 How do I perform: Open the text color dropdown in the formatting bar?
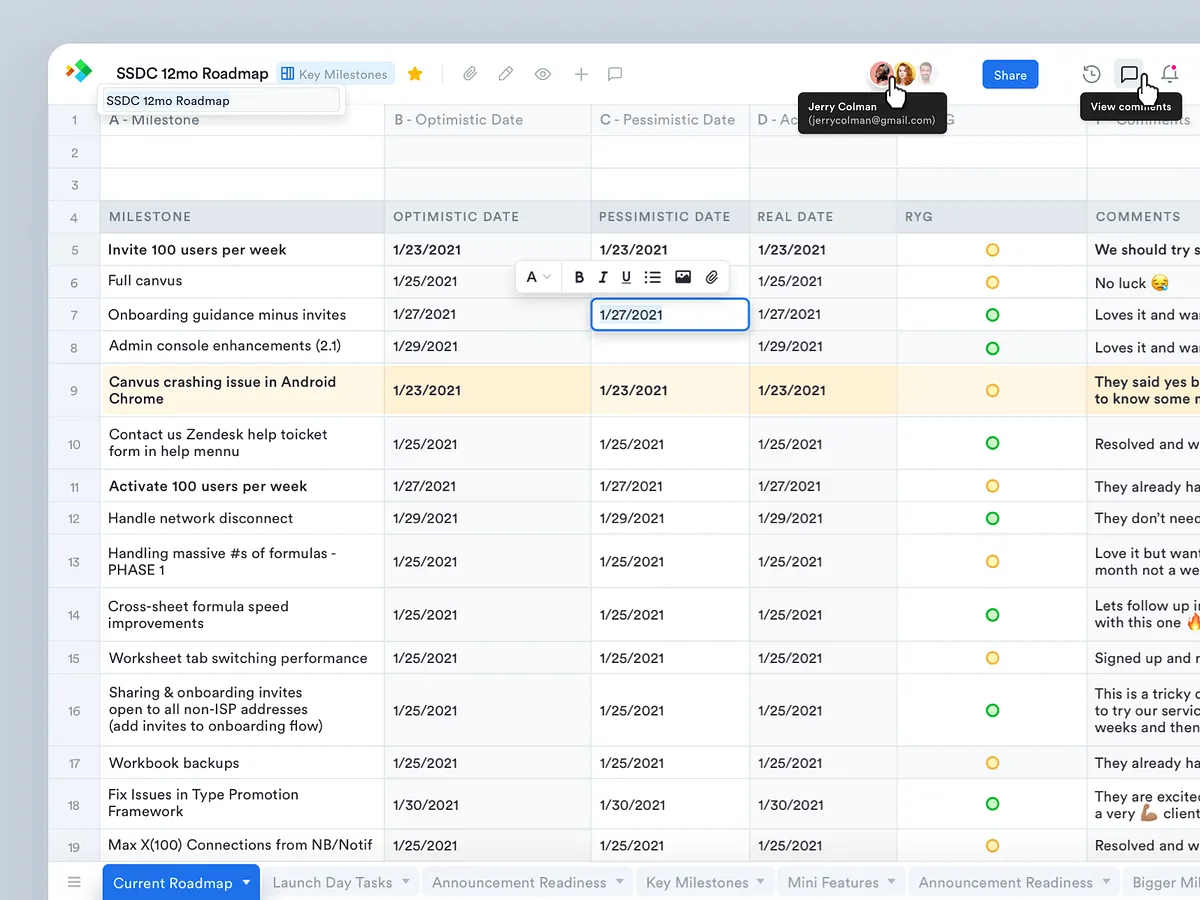tap(537, 277)
